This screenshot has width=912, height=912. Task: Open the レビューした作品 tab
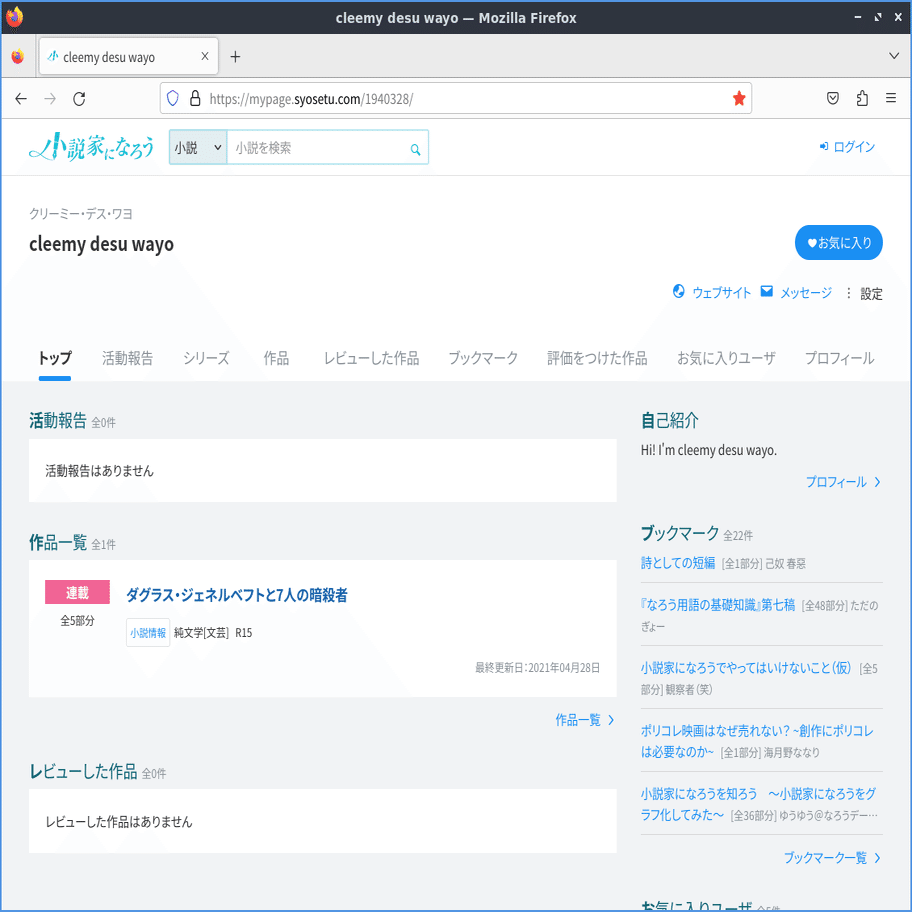371,358
